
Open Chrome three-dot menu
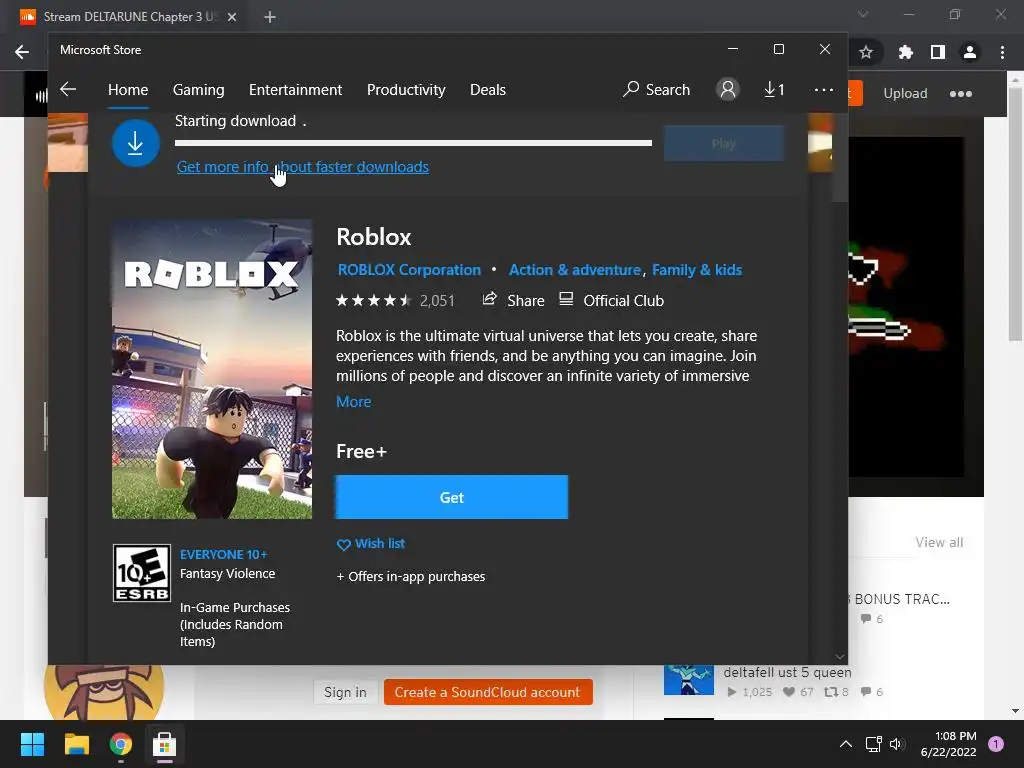[x=1002, y=52]
